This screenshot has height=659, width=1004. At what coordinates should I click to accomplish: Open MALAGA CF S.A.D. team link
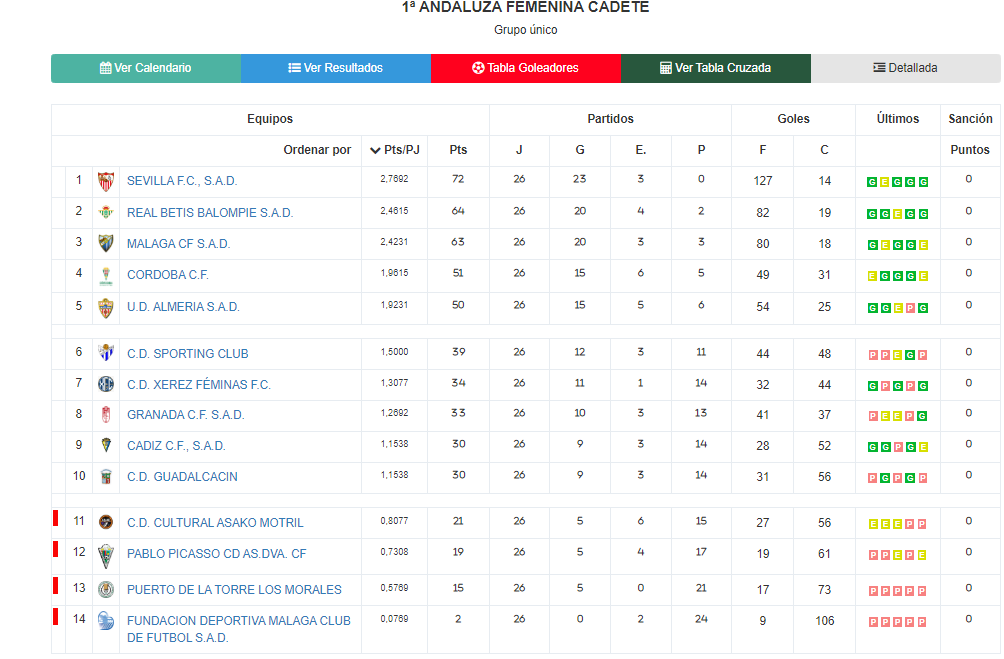[x=178, y=244]
